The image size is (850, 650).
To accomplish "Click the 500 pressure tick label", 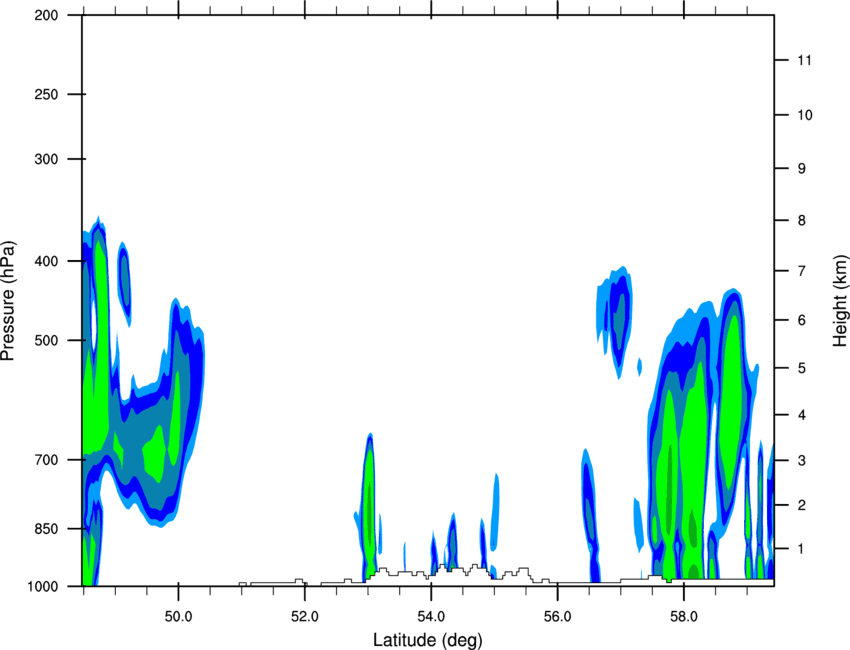I will (x=46, y=340).
